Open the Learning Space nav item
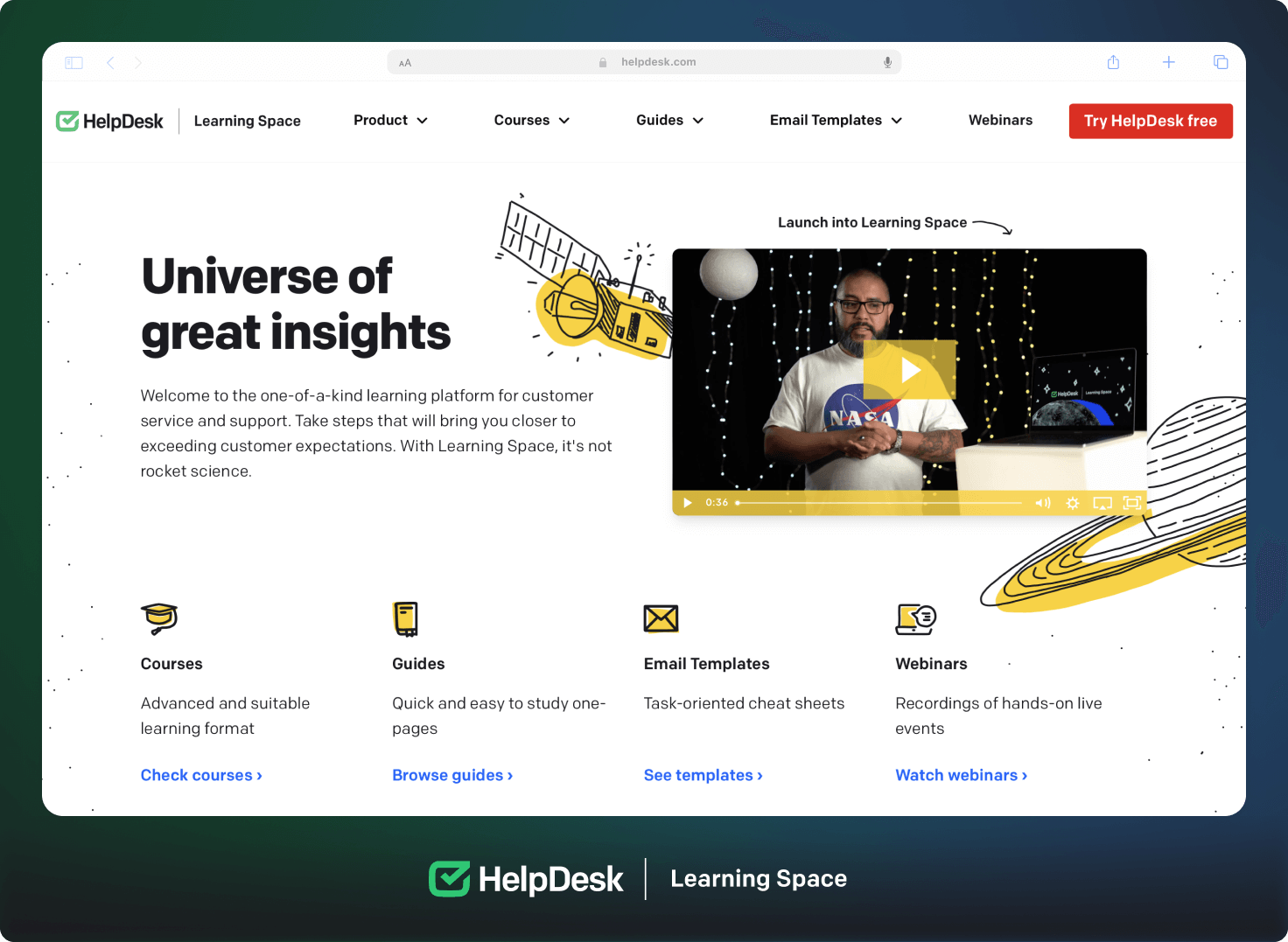1288x942 pixels. [247, 121]
